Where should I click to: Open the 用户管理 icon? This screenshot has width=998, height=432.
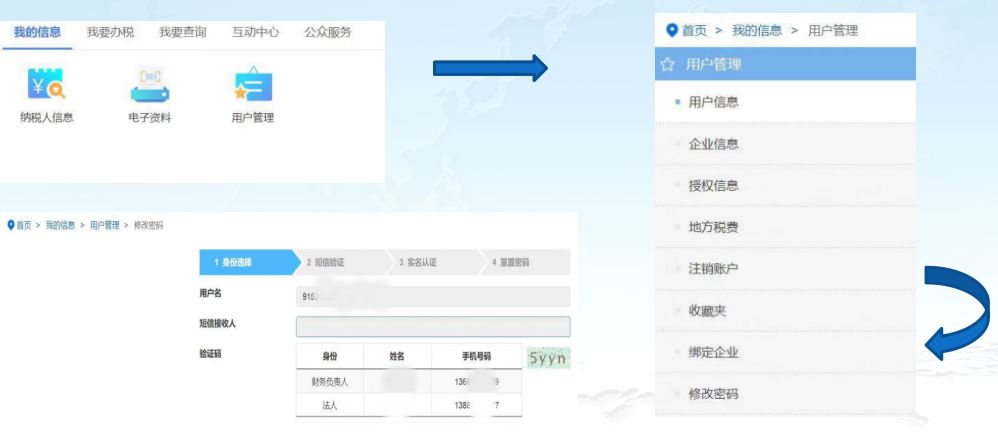253,85
